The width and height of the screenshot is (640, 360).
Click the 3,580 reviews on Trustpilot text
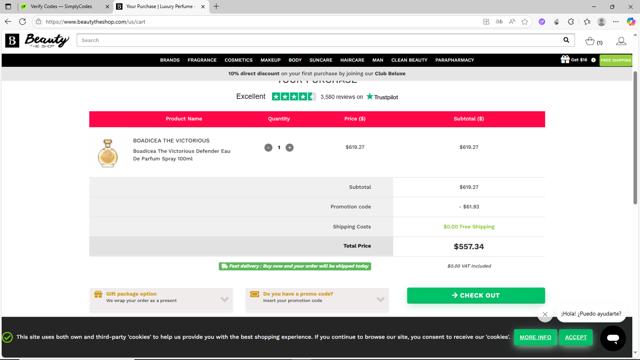[x=342, y=97]
